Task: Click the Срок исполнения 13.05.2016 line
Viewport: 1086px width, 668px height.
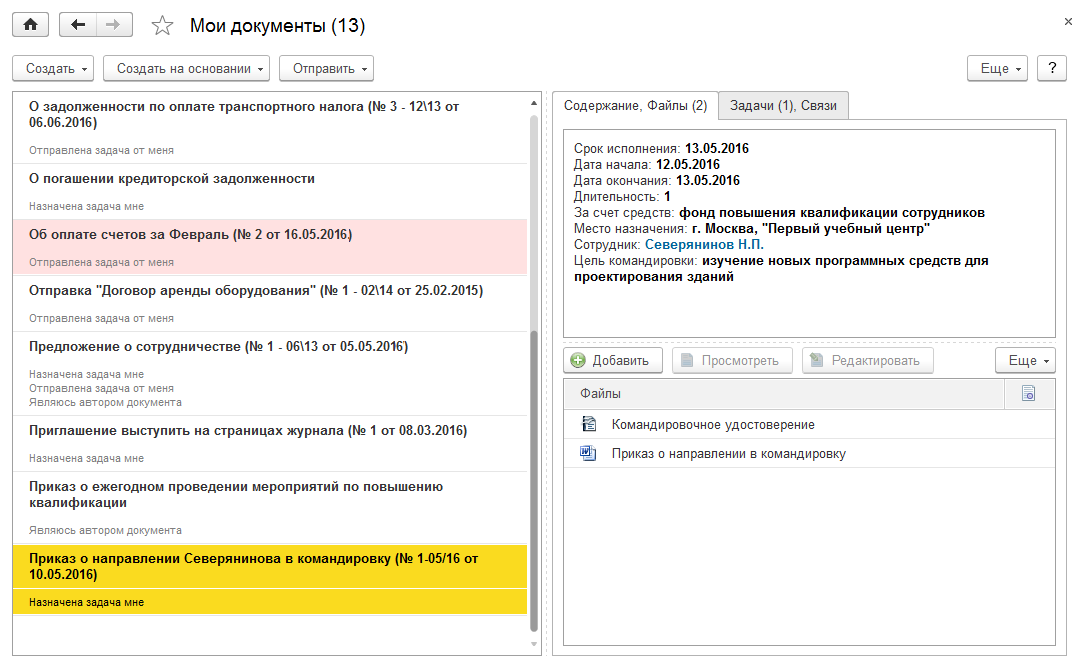Action: pyautogui.click(x=661, y=148)
